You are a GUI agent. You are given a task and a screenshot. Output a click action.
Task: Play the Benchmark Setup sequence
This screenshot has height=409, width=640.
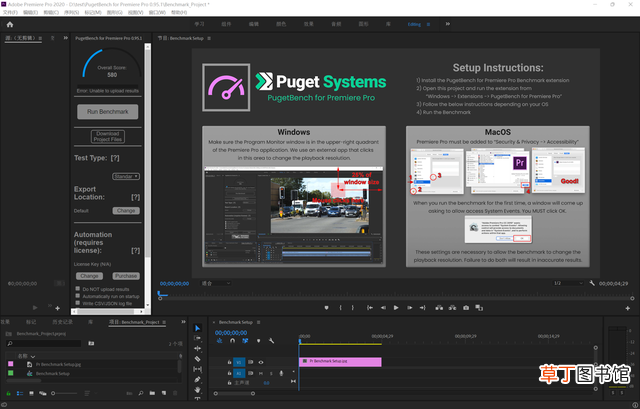click(396, 308)
